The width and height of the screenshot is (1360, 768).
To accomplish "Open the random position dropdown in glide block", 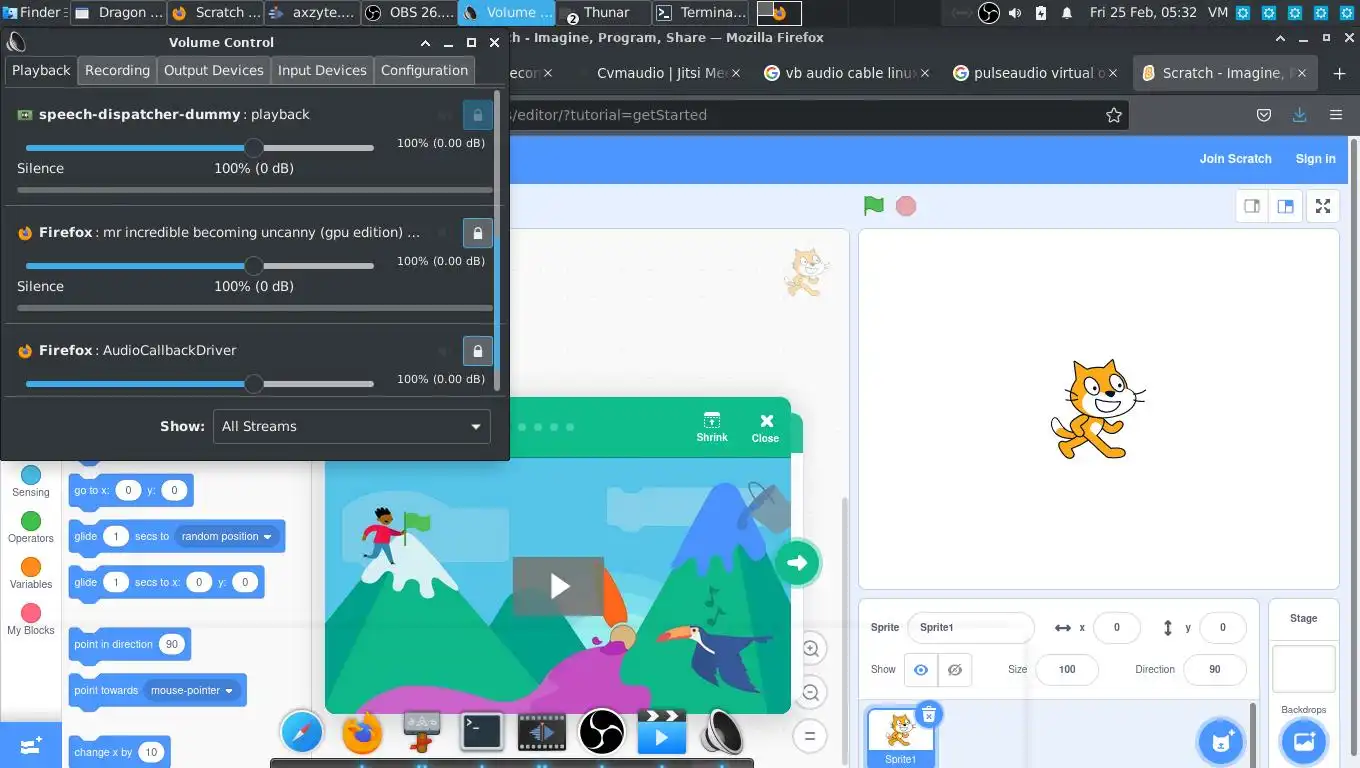I will click(226, 536).
